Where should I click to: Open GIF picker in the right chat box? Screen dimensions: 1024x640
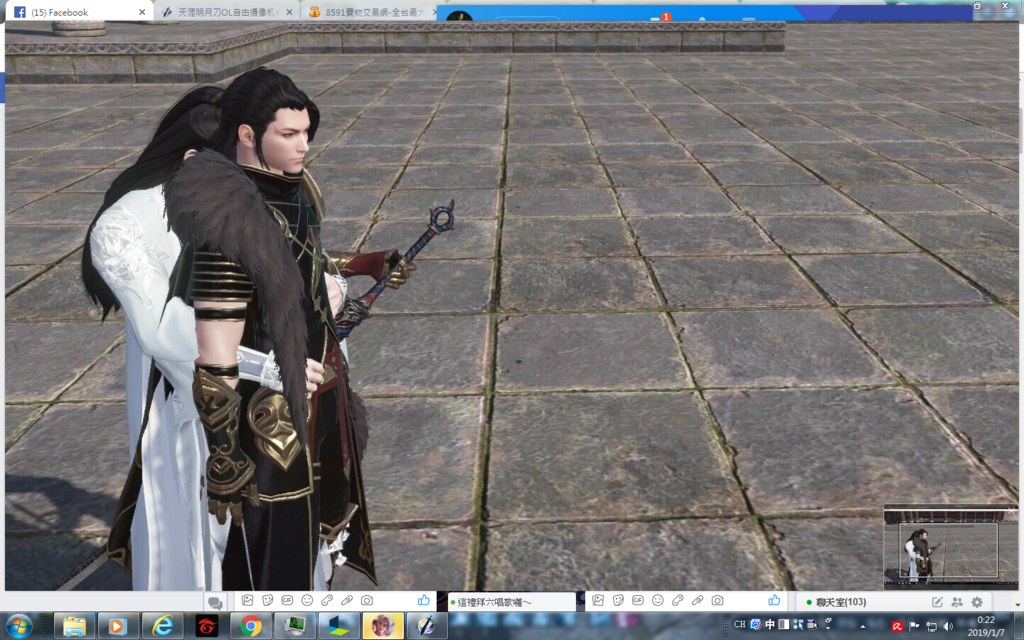637,600
